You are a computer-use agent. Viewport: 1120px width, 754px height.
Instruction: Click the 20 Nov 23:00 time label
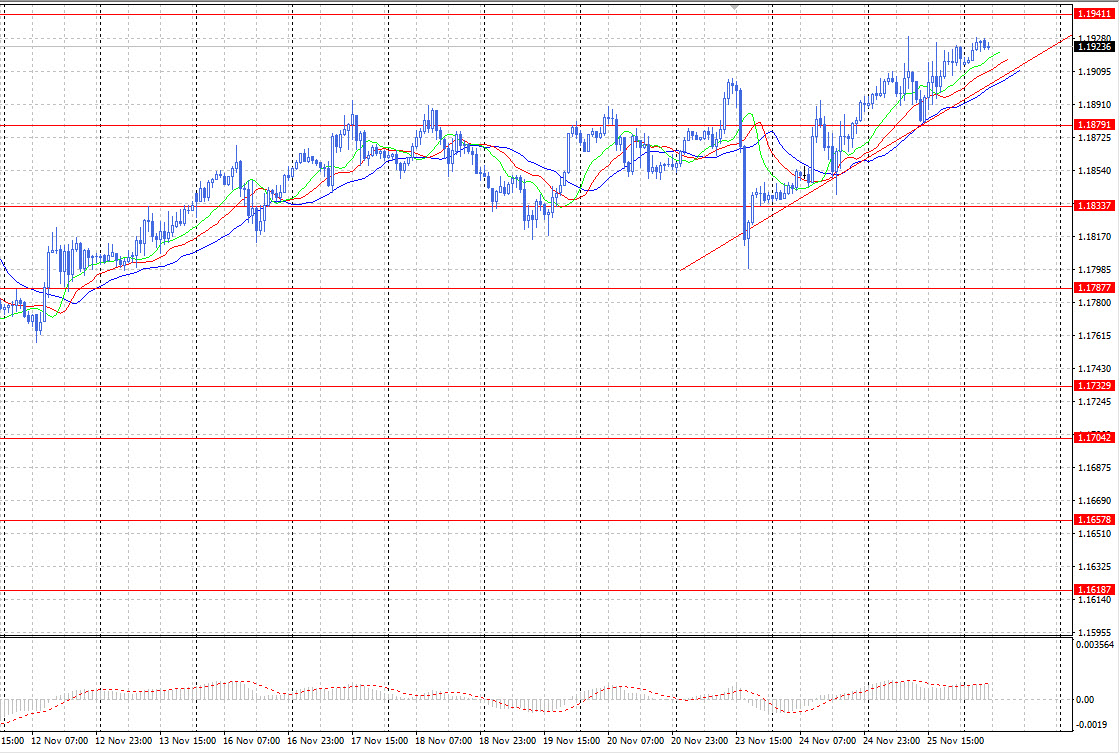click(699, 741)
